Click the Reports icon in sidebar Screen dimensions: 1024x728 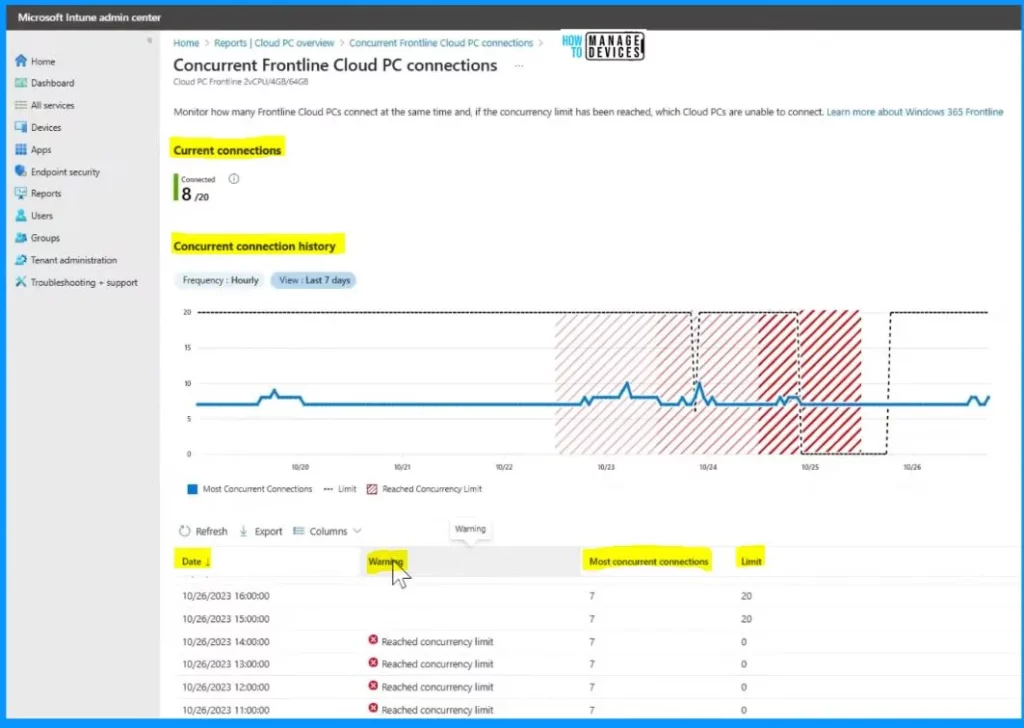pos(21,193)
